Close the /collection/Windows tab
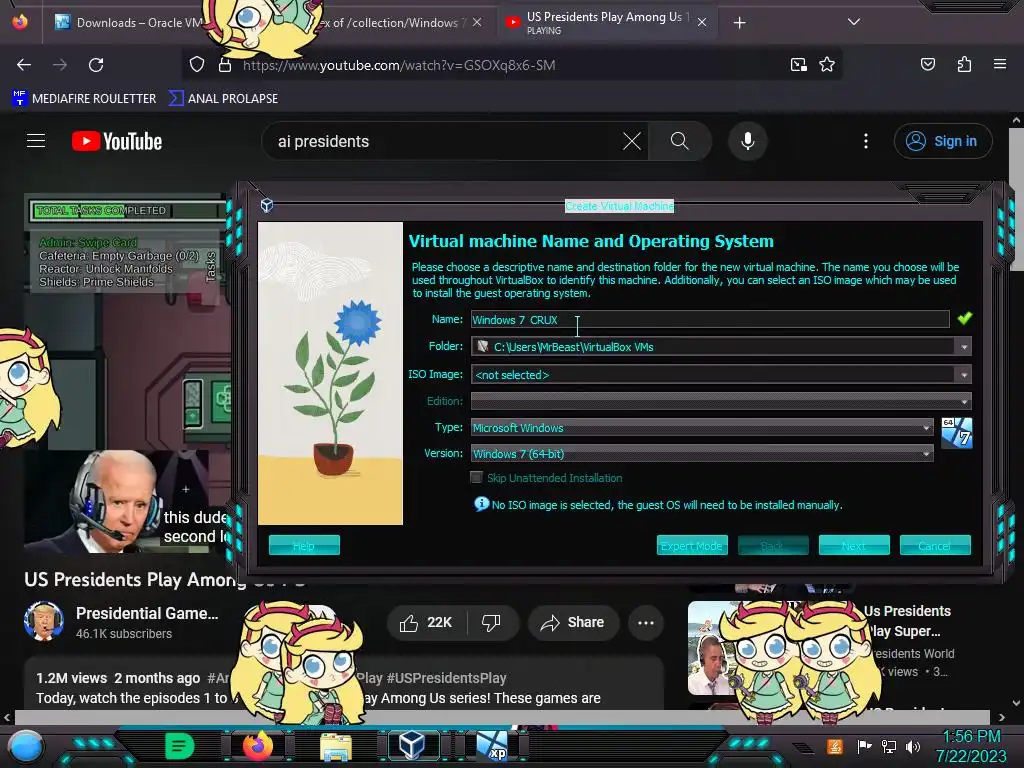 coord(477,22)
